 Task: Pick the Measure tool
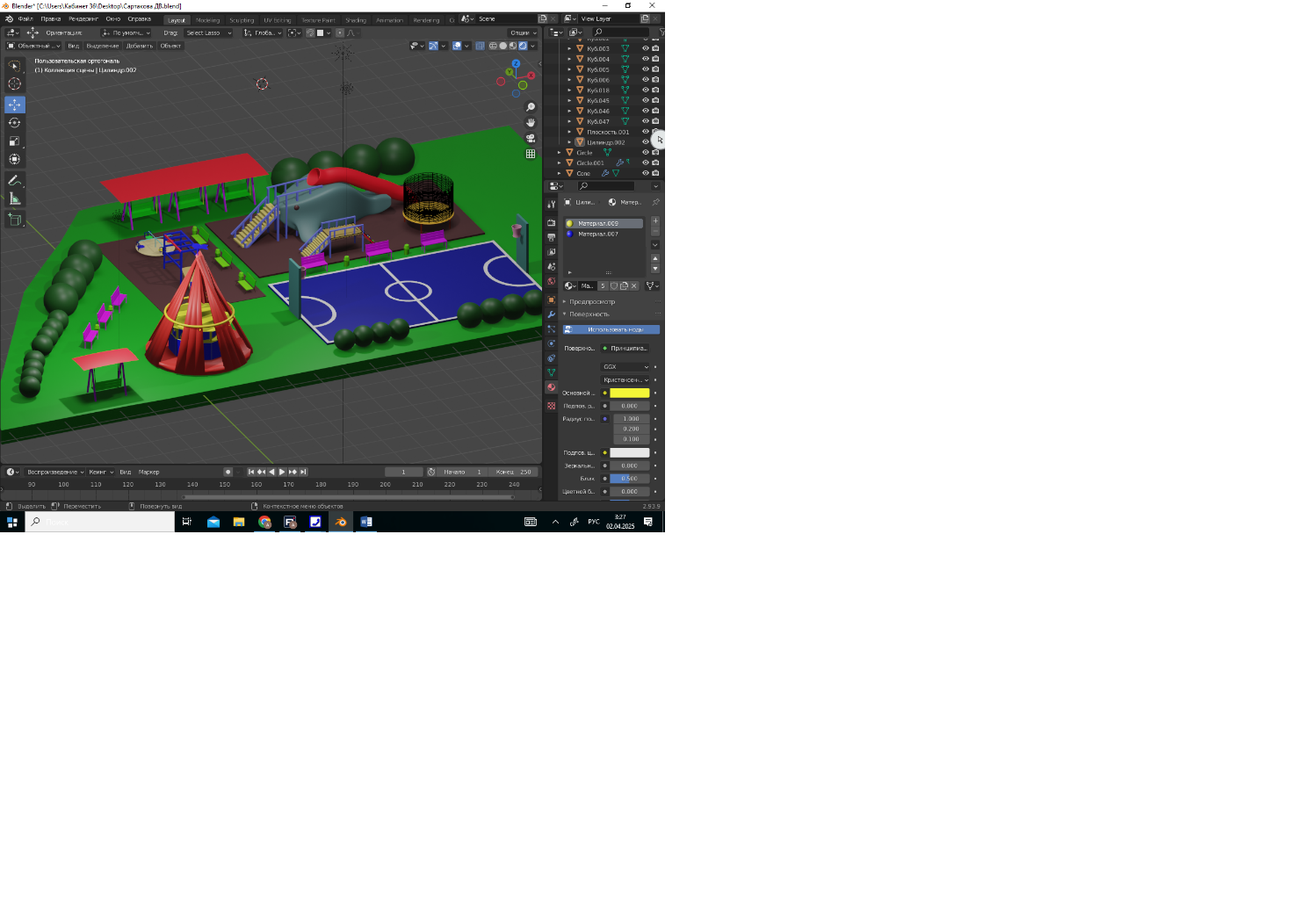(x=15, y=199)
